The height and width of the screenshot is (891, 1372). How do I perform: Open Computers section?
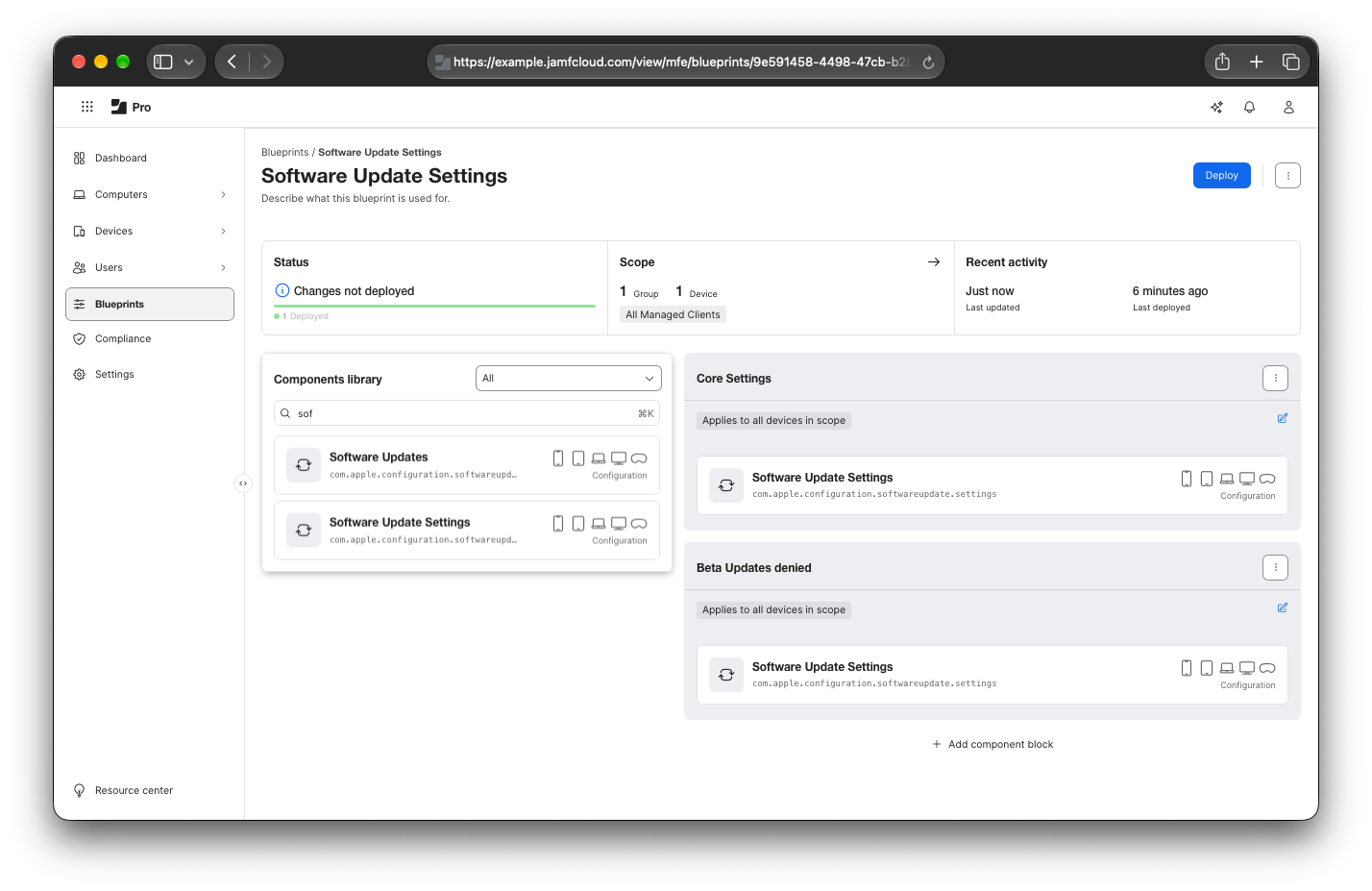point(150,194)
